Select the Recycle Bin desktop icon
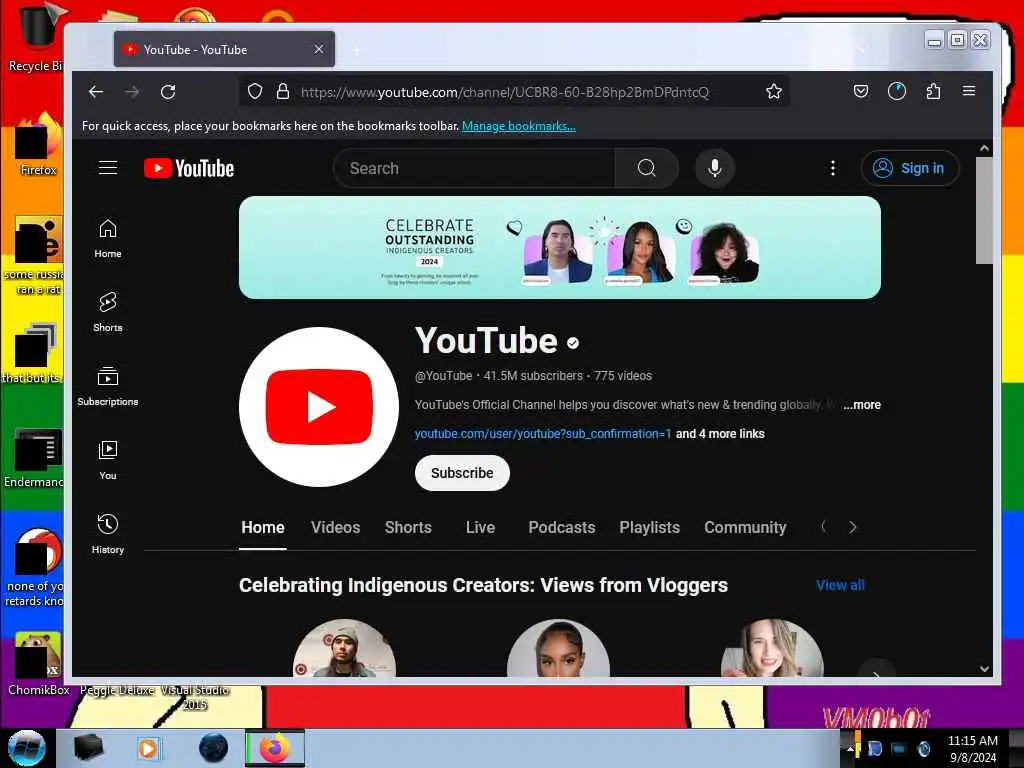Image resolution: width=1024 pixels, height=768 pixels. 36,38
